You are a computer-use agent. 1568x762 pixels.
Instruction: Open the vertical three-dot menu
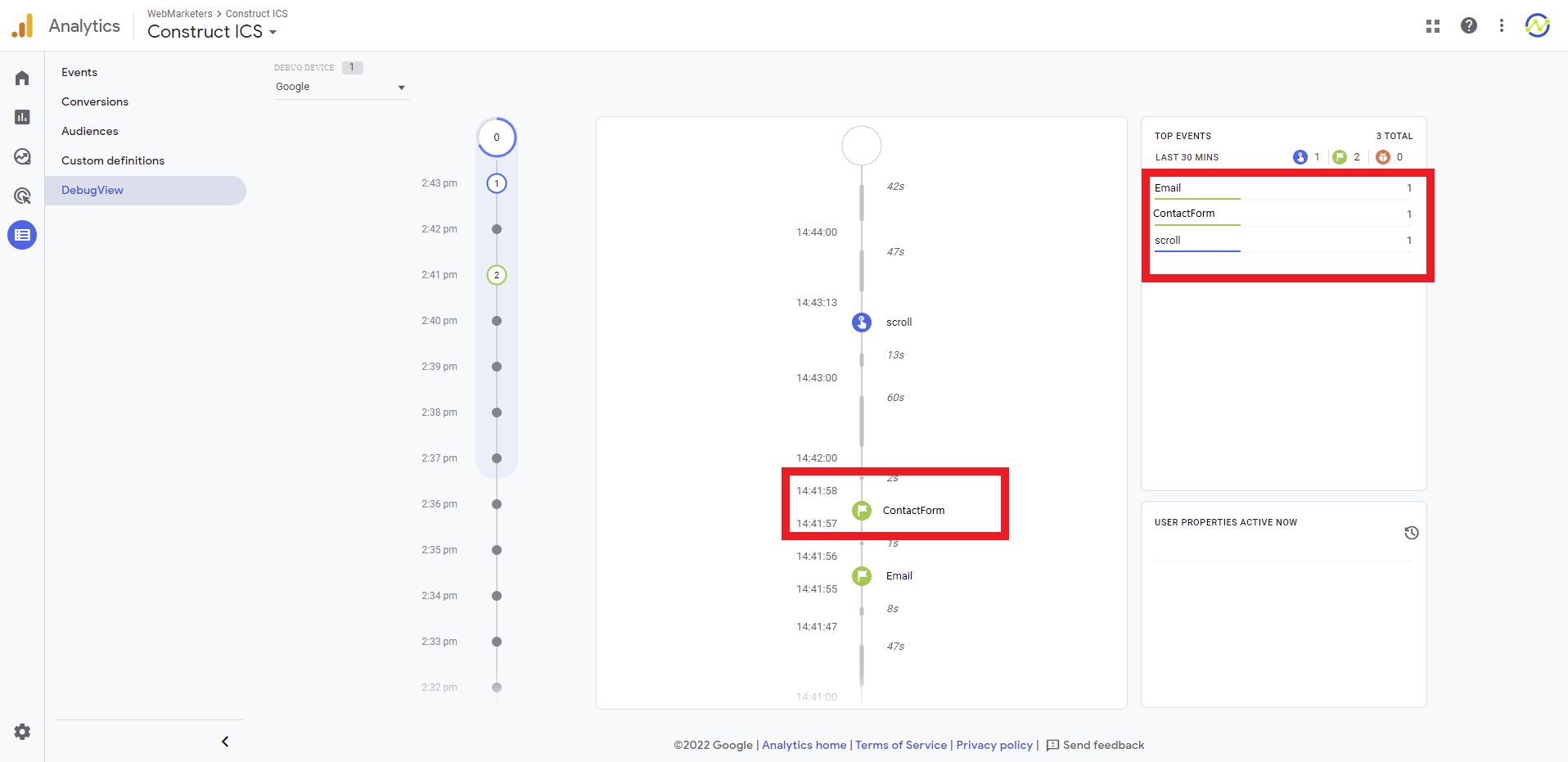tap(1501, 26)
